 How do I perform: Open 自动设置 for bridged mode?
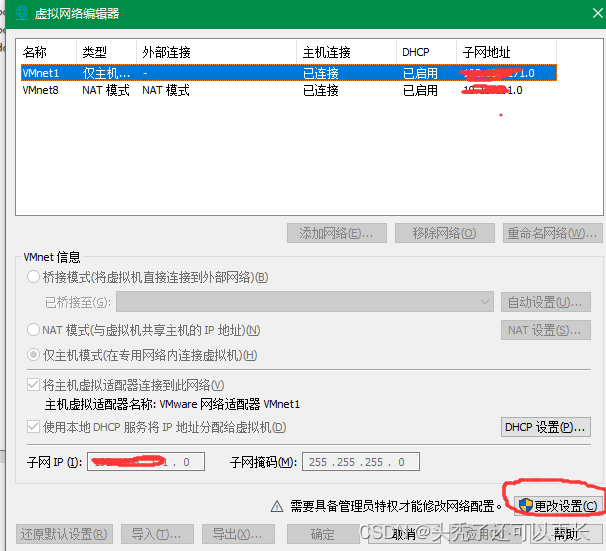(x=546, y=302)
